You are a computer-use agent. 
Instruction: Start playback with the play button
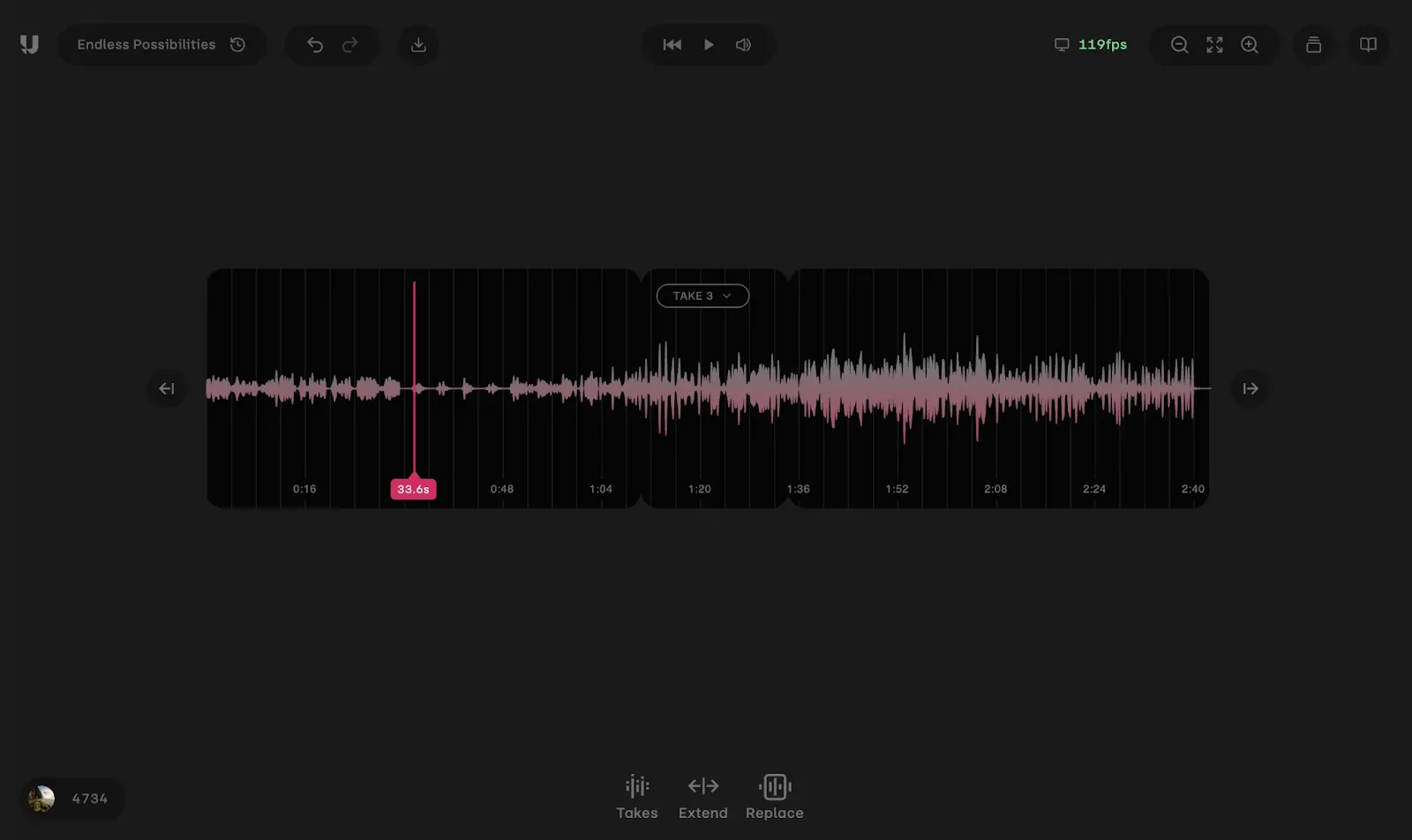click(x=709, y=44)
